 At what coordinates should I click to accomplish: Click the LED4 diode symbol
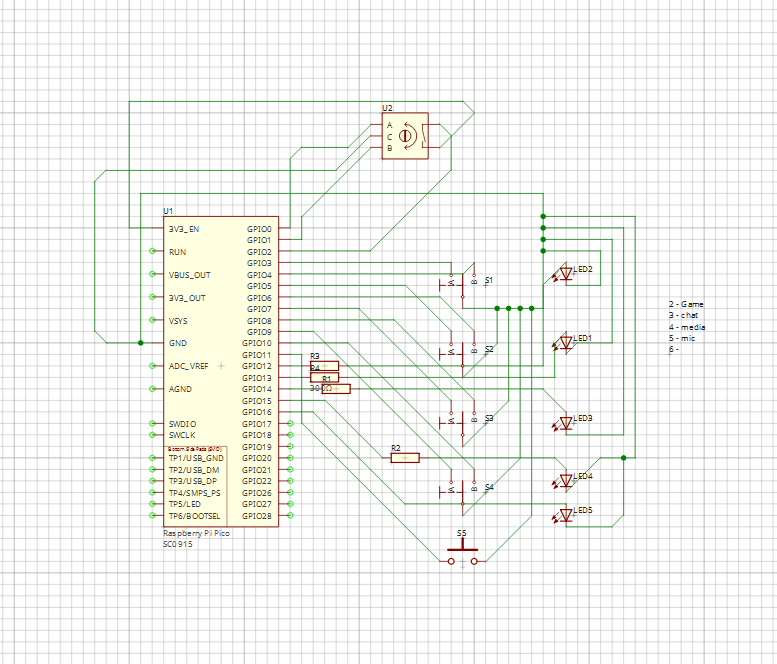click(x=566, y=481)
